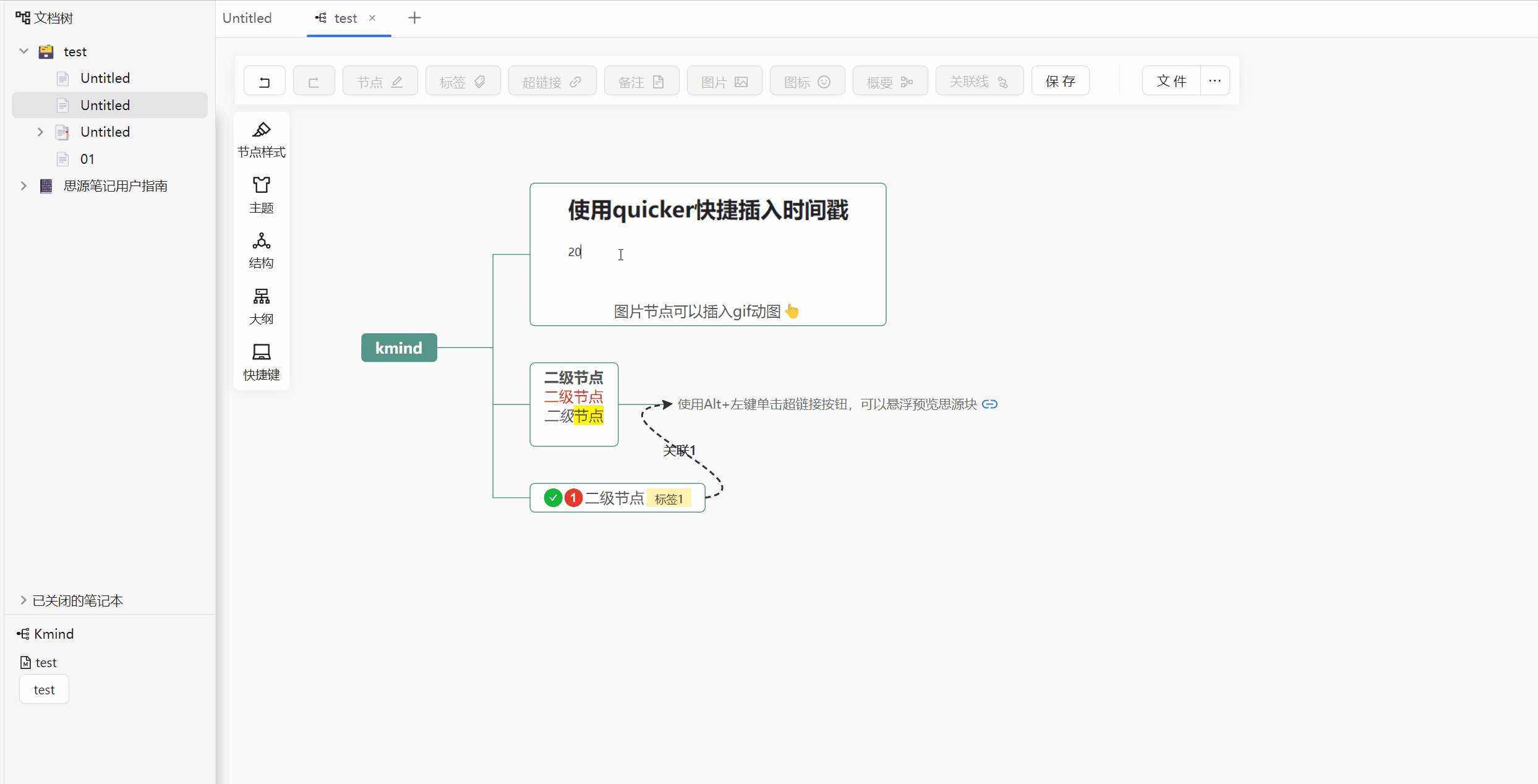Collapse the test notebook tree
The height and width of the screenshot is (784, 1538).
coord(23,51)
